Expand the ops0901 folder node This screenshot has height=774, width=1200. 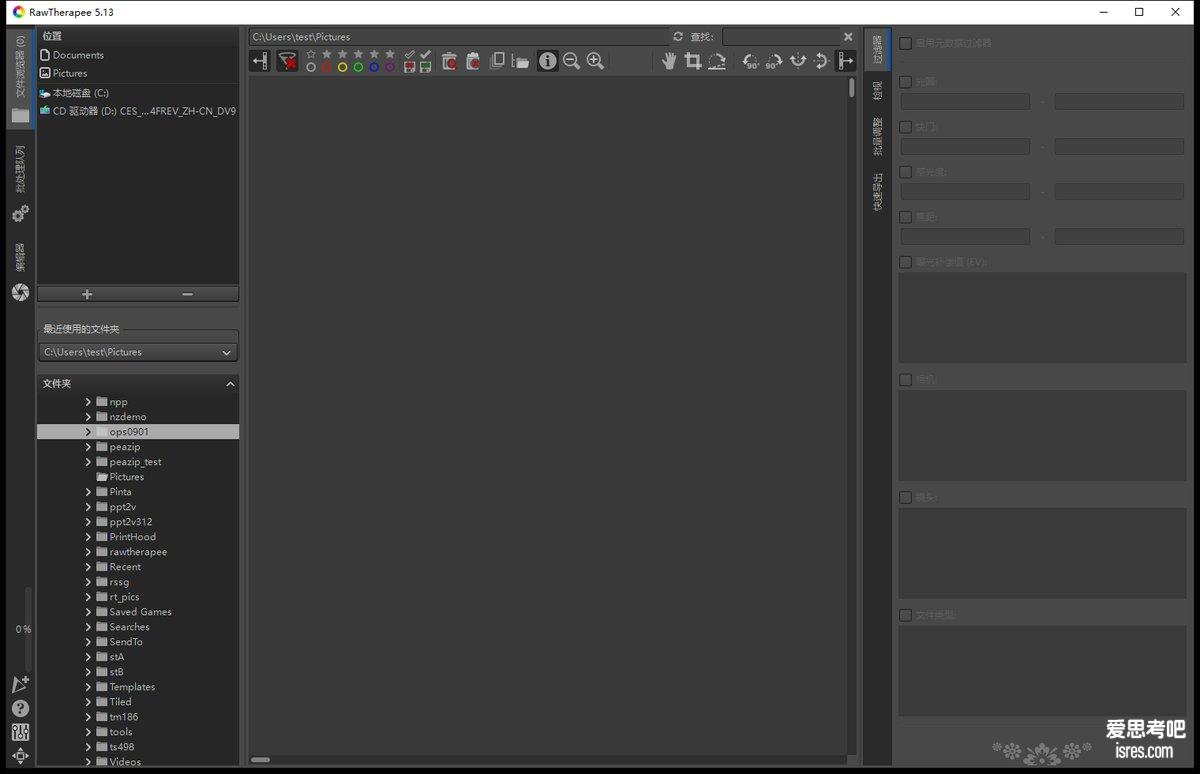[88, 432]
